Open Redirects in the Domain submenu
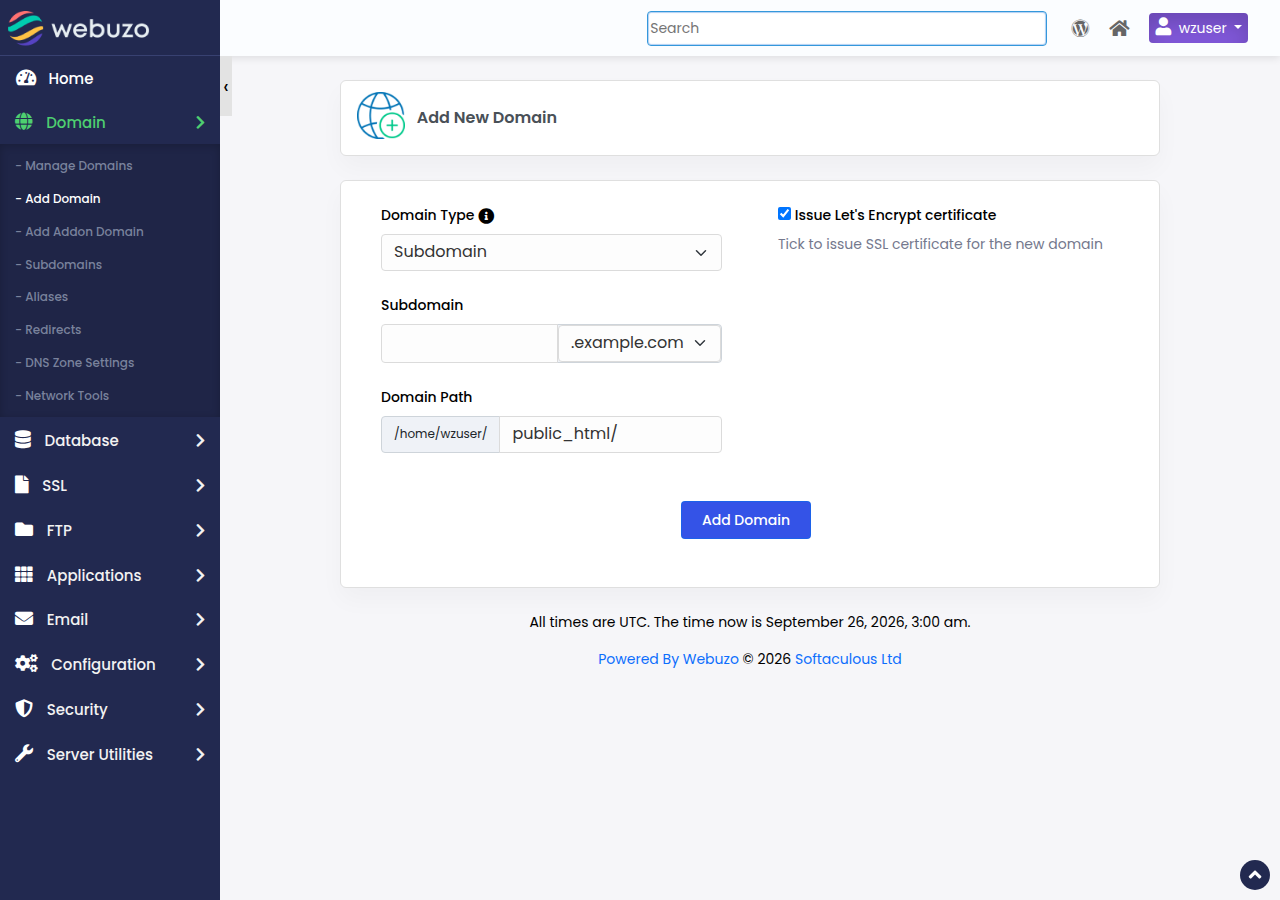 click(48, 330)
